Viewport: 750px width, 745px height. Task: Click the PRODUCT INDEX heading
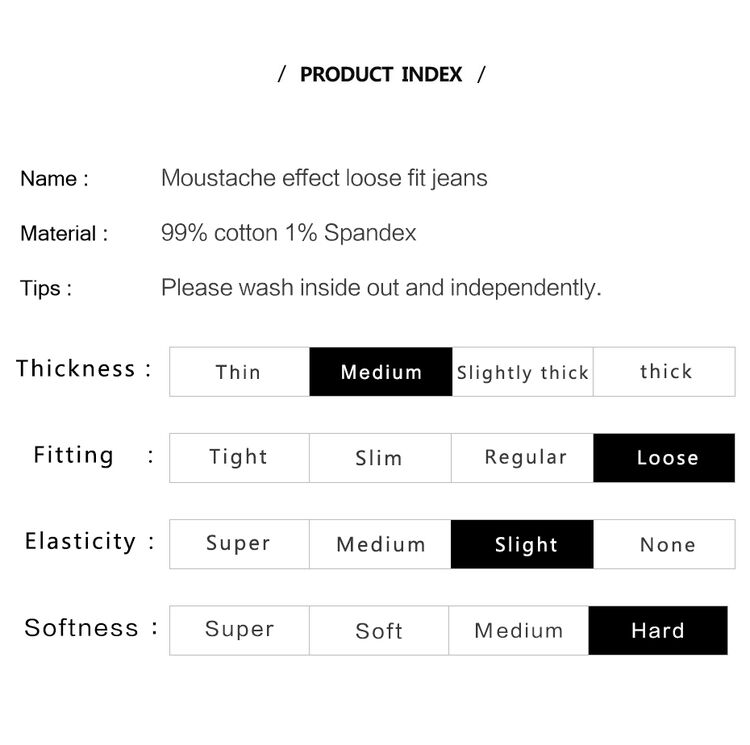pos(381,74)
